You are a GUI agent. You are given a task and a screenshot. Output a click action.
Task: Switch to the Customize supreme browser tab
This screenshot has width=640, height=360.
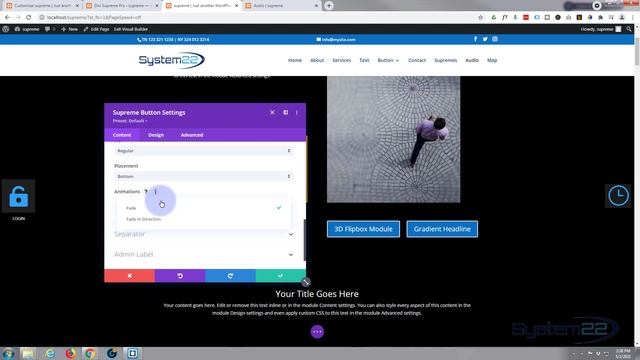[x=42, y=6]
